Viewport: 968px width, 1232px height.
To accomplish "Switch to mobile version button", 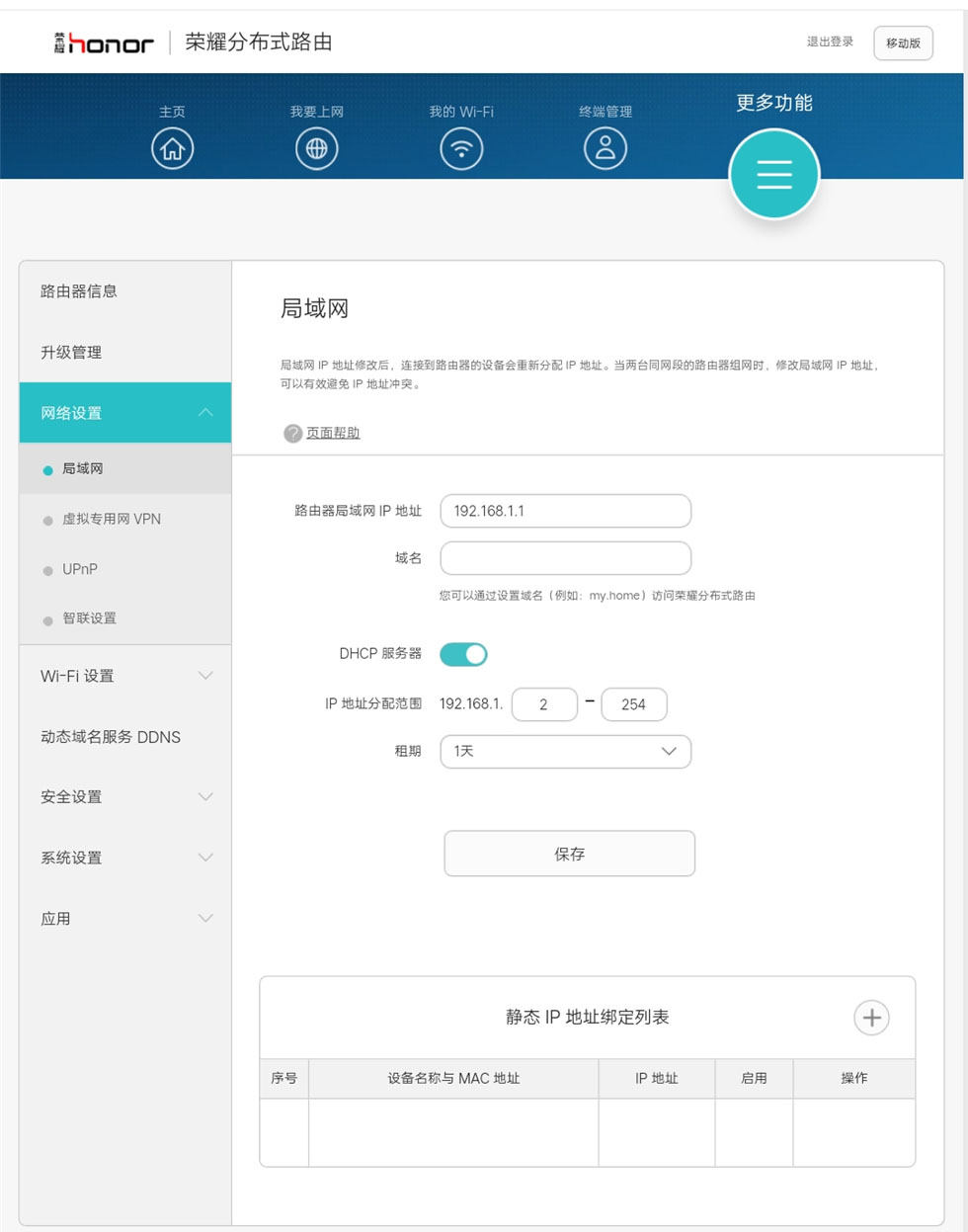I will click(x=903, y=43).
